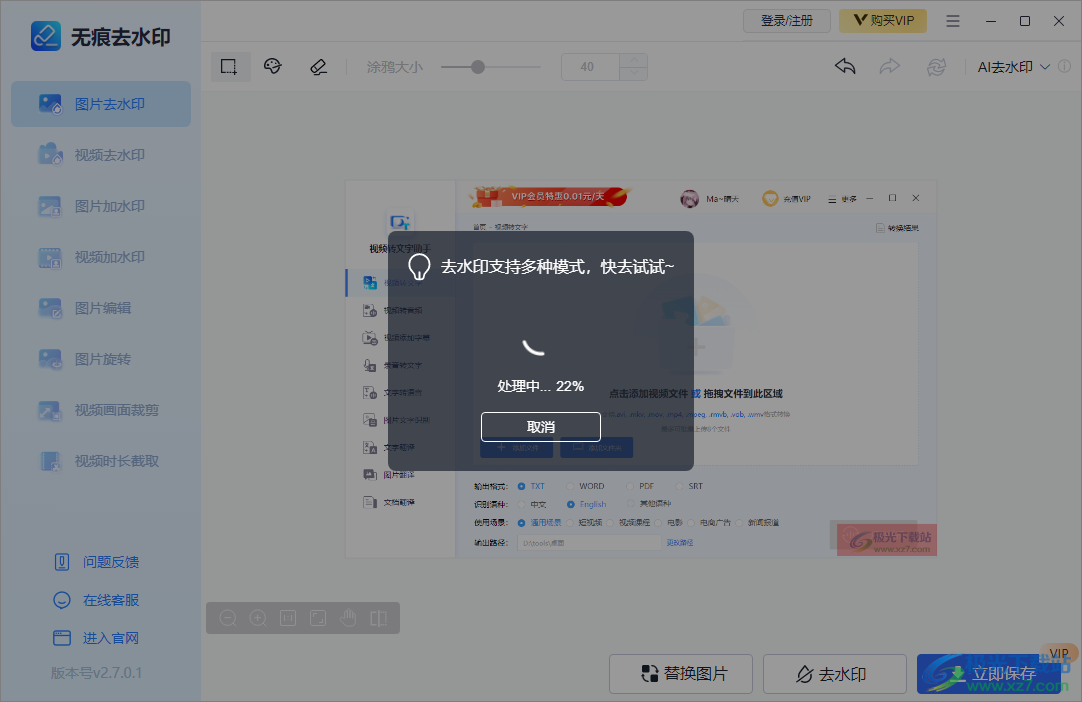
Task: Select the doodle palette brush tool
Action: pos(273,66)
